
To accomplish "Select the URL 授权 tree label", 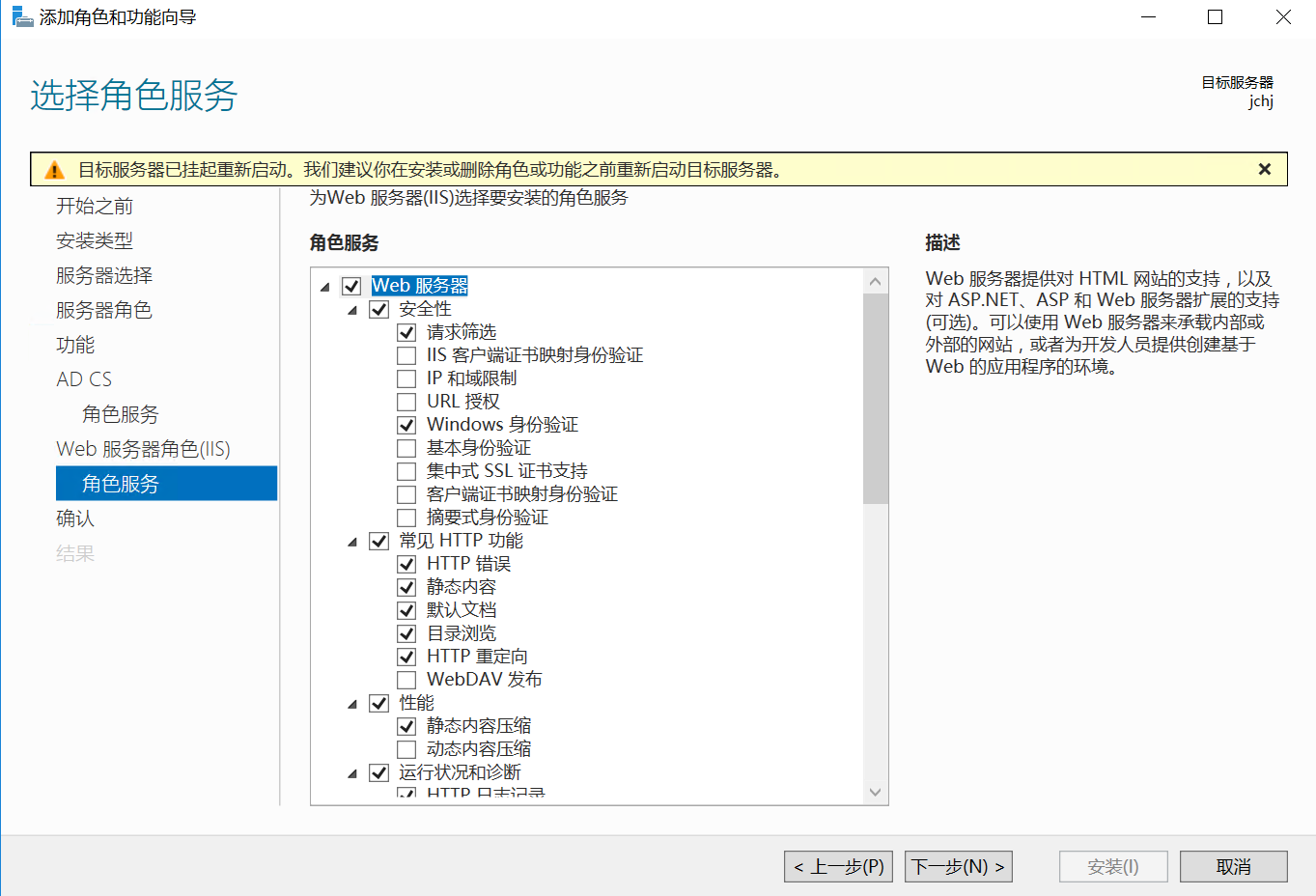I will 463,402.
